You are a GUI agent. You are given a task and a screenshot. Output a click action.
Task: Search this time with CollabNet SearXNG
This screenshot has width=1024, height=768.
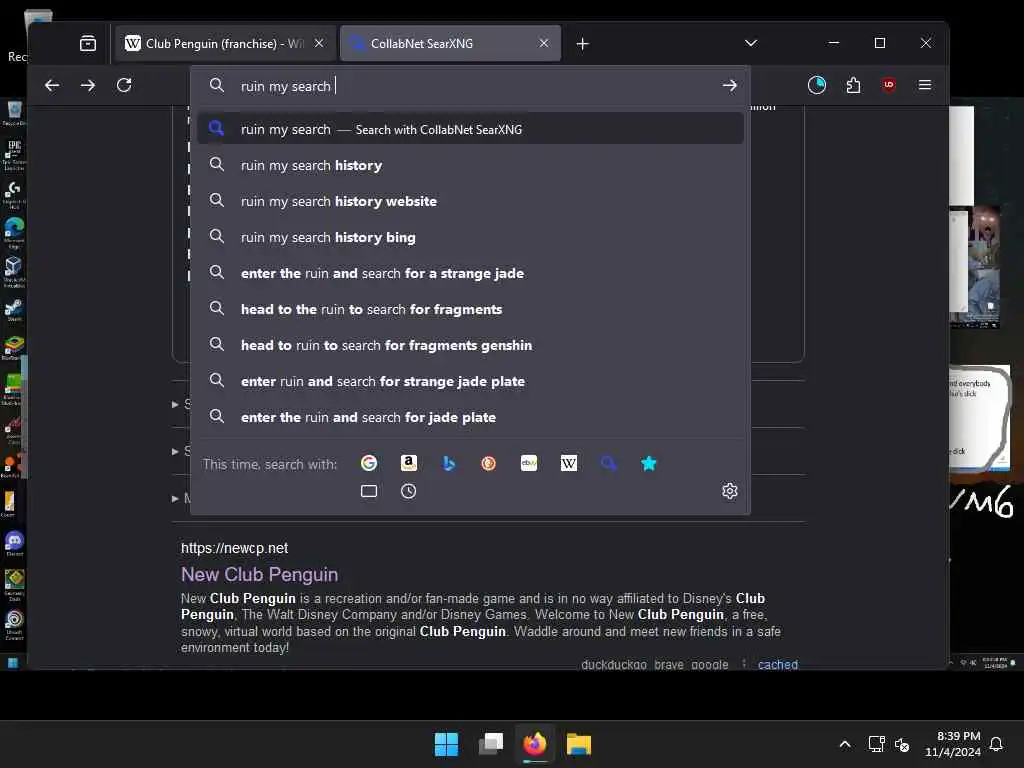(609, 463)
